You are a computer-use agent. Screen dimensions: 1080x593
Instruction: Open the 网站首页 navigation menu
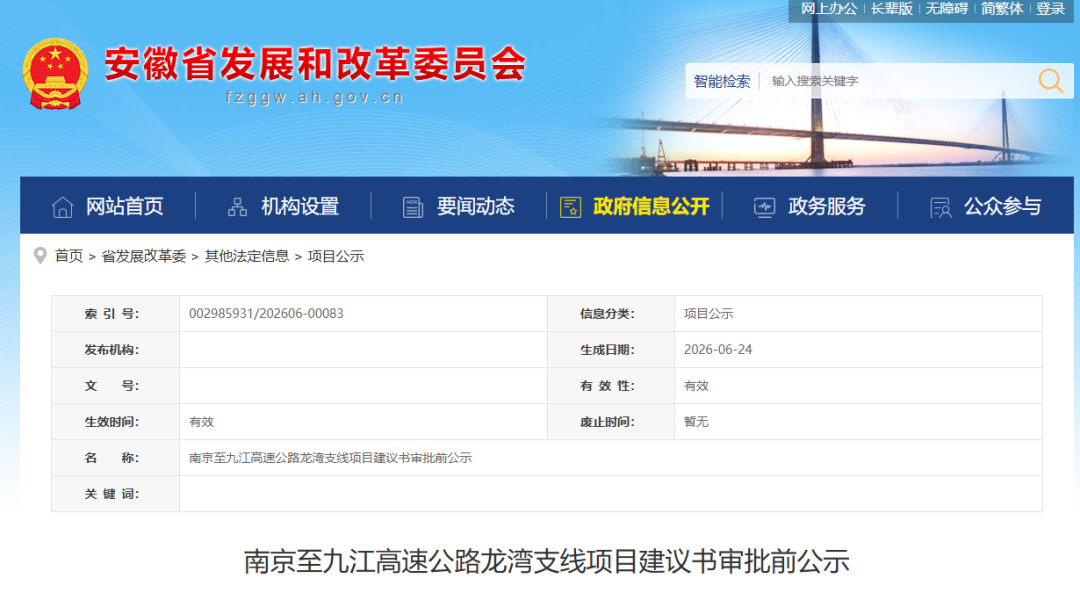click(125, 206)
